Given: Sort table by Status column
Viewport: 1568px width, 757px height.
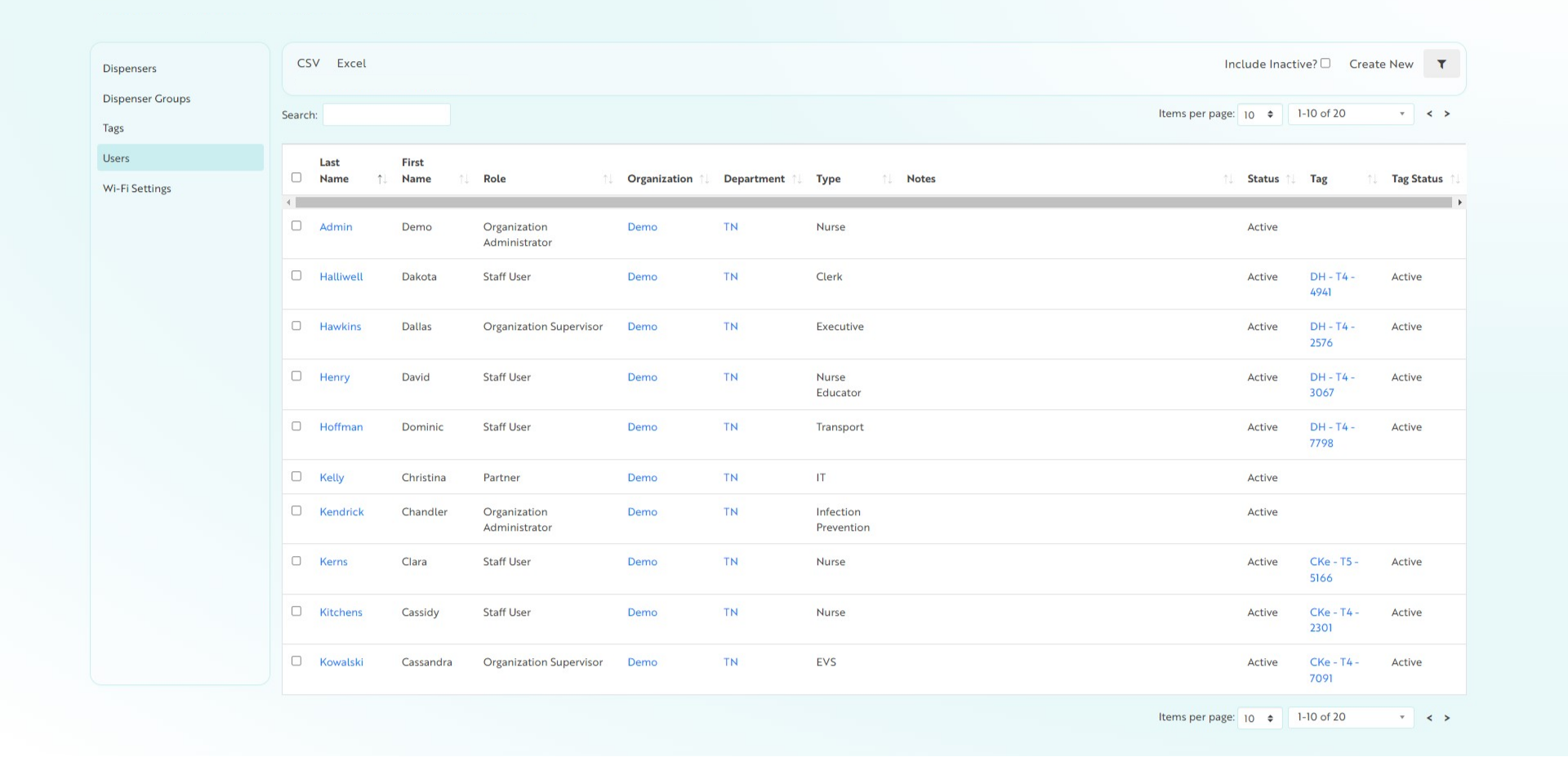Looking at the screenshot, I should coord(1290,179).
